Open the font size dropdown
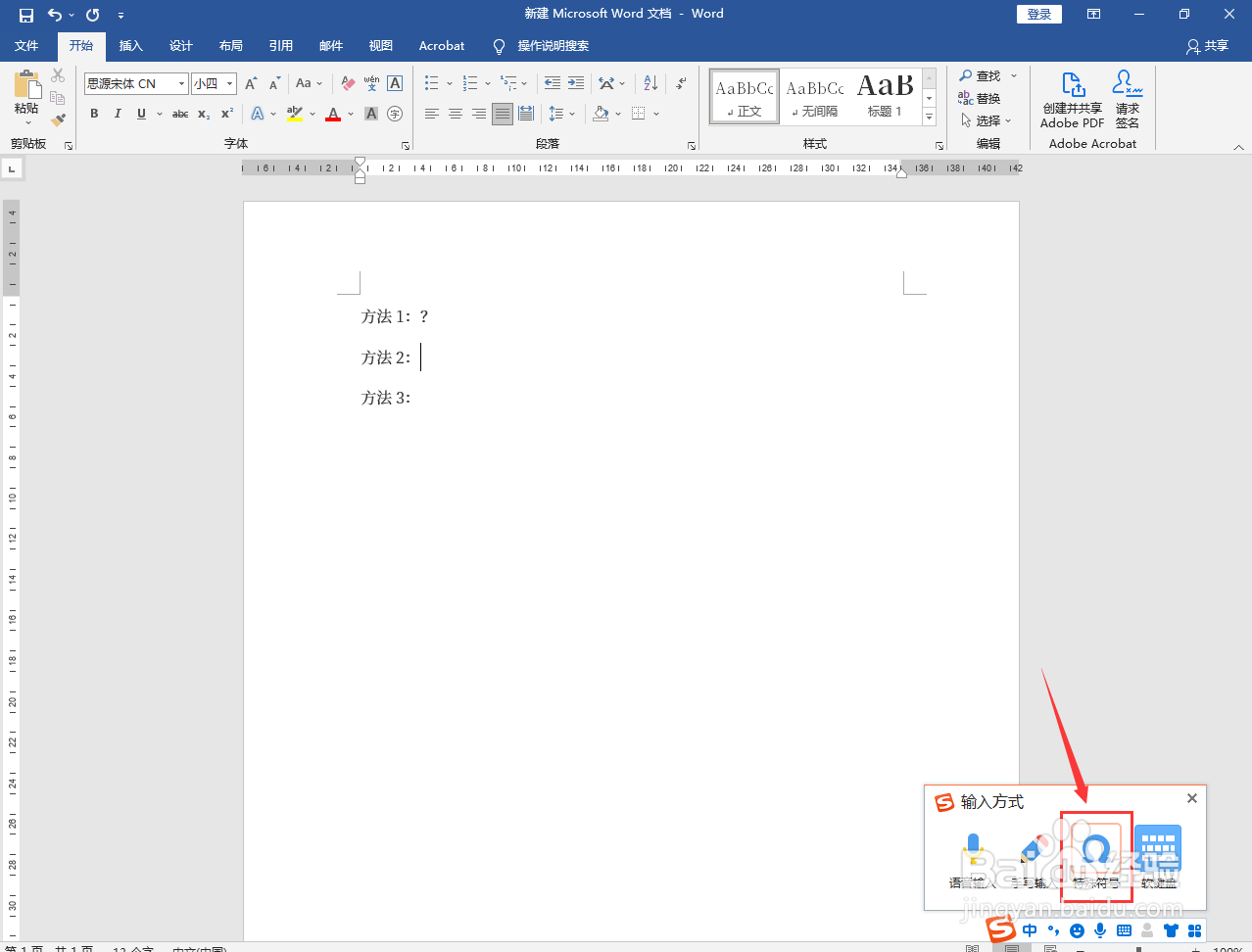Image resolution: width=1252 pixels, height=952 pixels. 230,84
